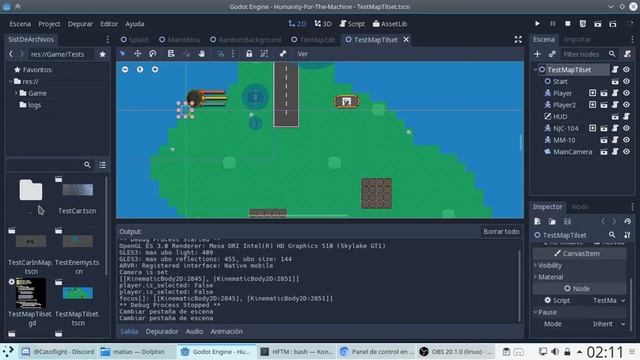Viewport: 640px width, 360px height.
Task: Switch to 2D workspace
Action: pyautogui.click(x=297, y=24)
